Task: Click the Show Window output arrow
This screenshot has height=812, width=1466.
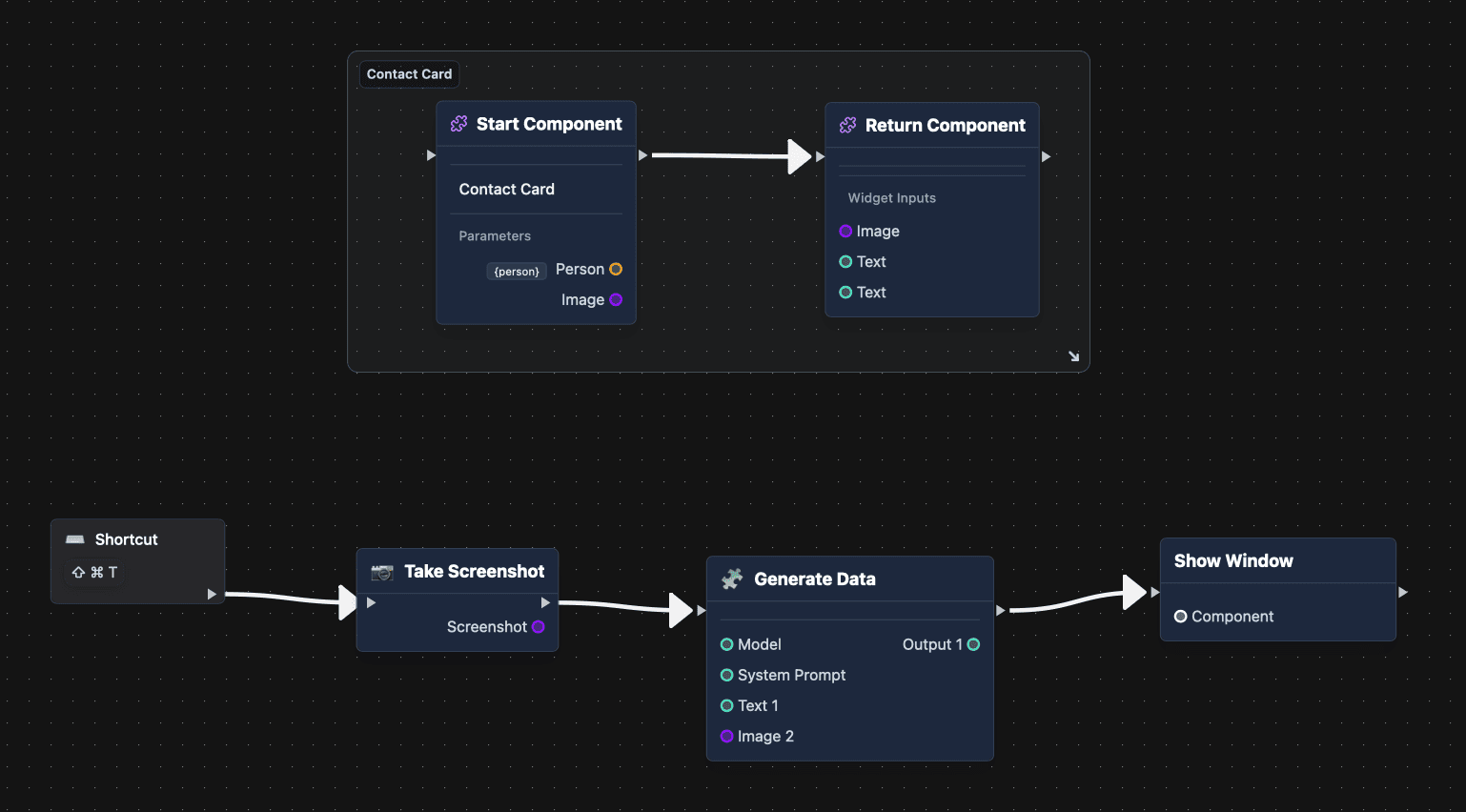Action: point(1402,593)
